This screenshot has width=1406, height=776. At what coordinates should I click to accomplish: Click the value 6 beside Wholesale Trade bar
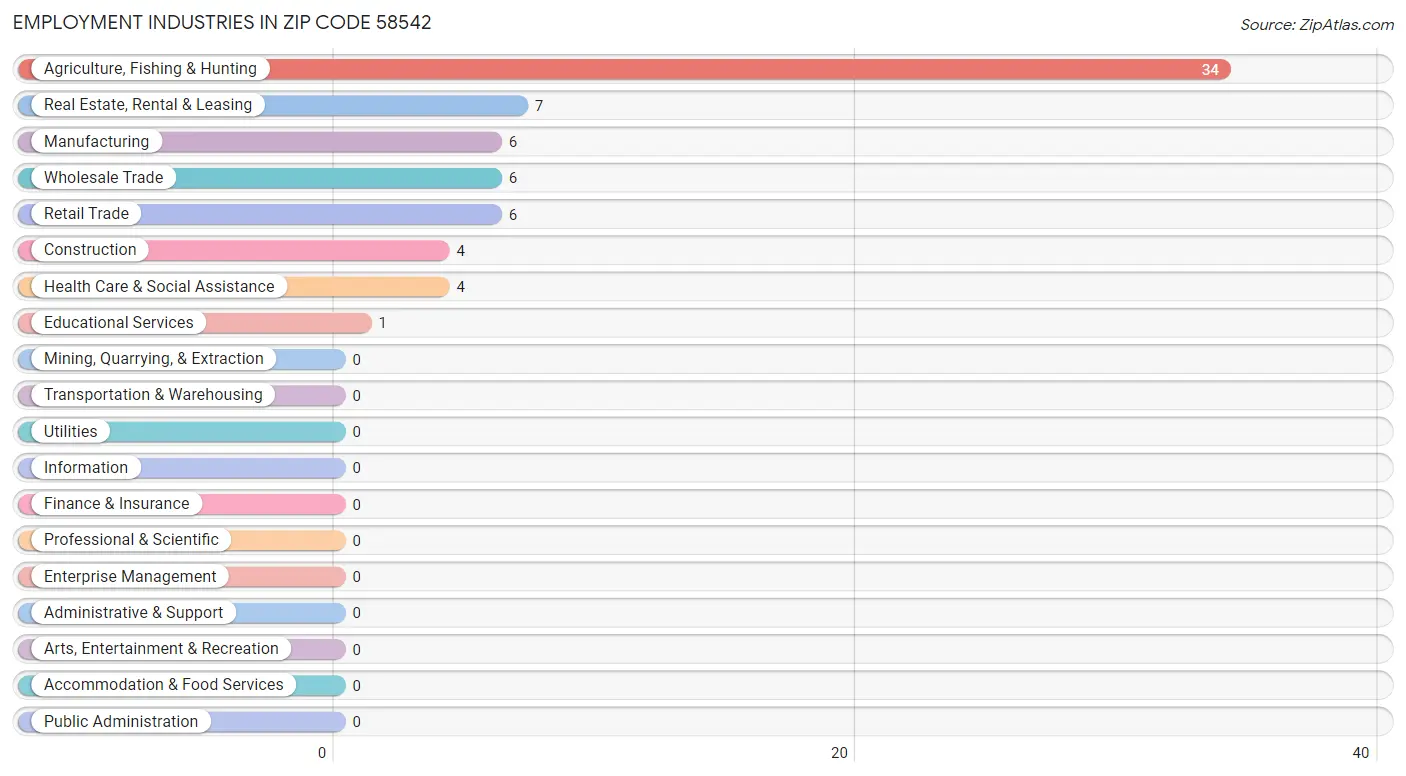[513, 178]
